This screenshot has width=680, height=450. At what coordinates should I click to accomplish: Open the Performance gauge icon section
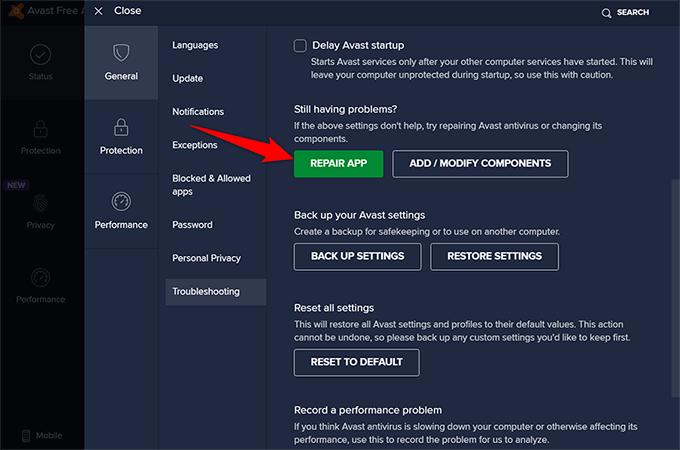pos(121,202)
